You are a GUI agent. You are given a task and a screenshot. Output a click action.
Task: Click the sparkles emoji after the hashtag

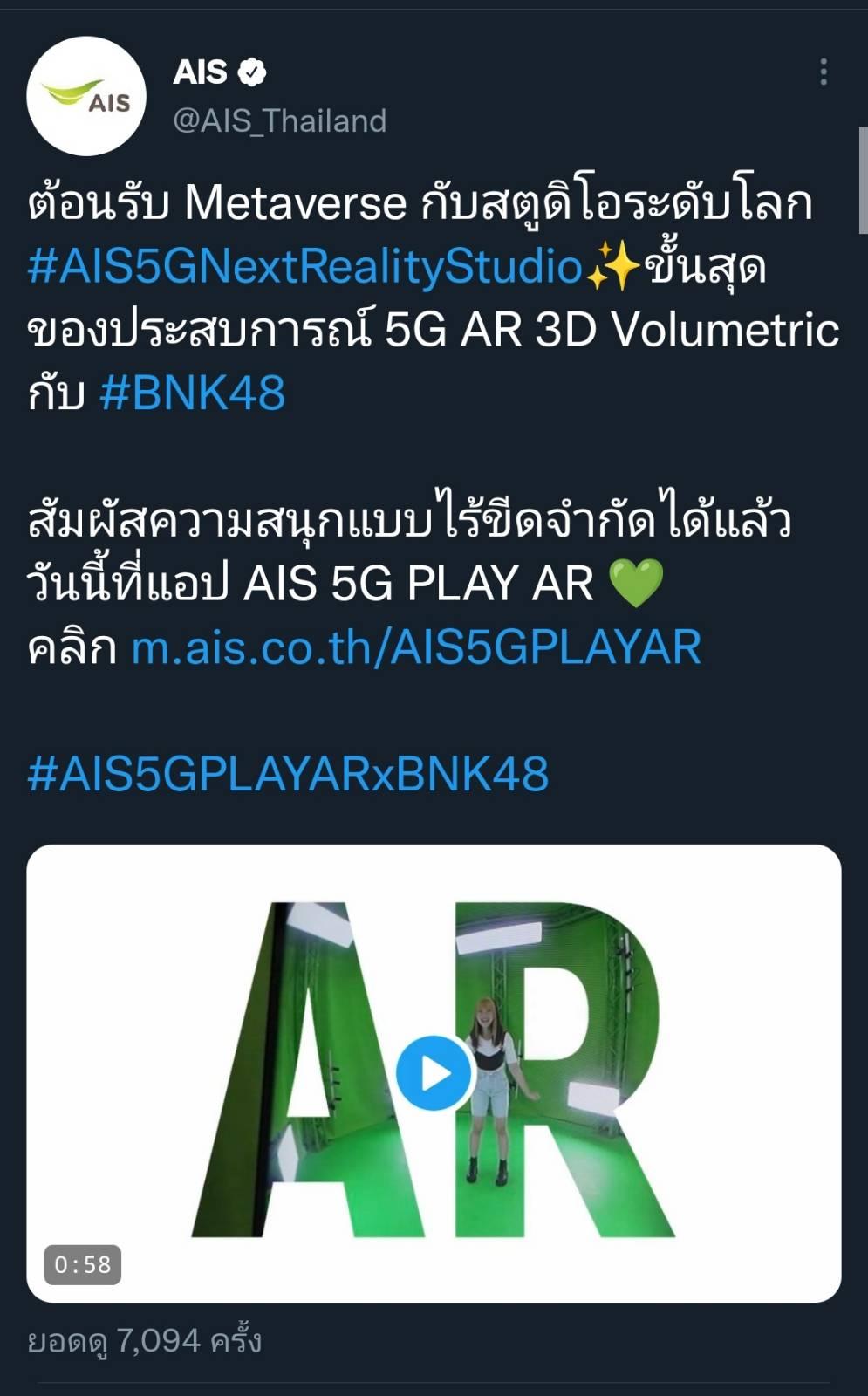coord(613,267)
